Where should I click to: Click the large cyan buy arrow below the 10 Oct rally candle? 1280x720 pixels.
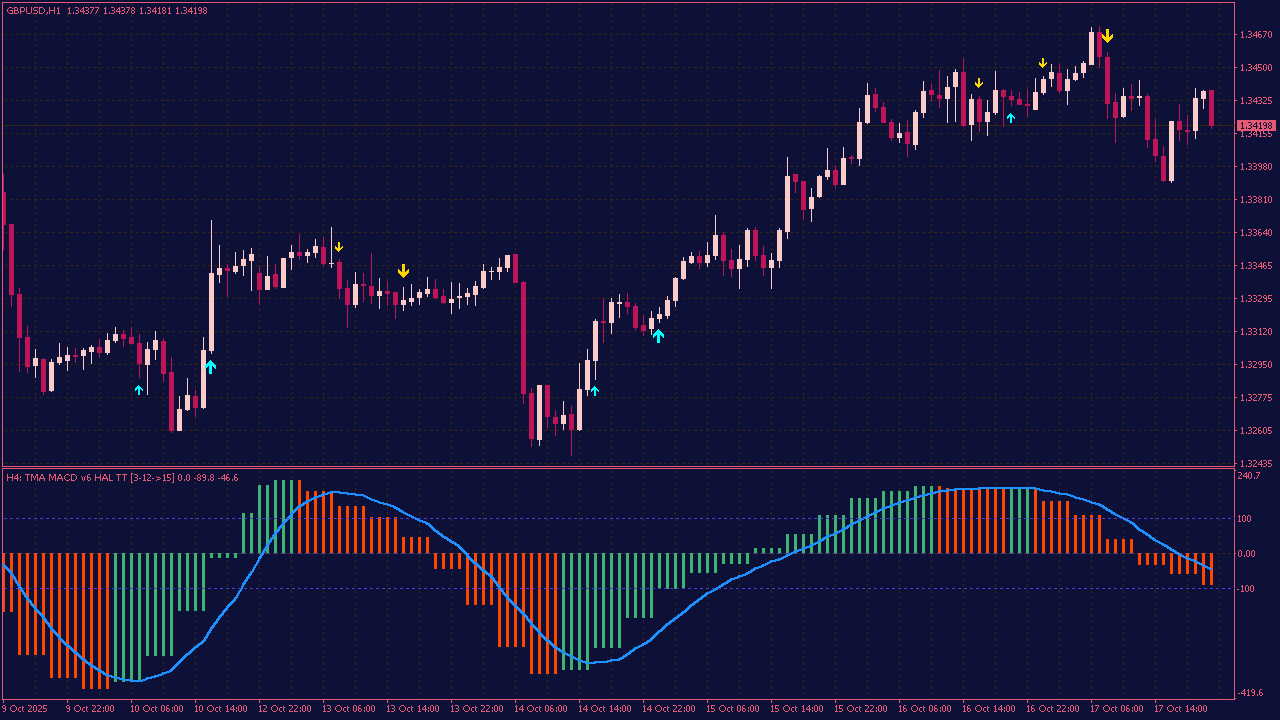(210, 367)
